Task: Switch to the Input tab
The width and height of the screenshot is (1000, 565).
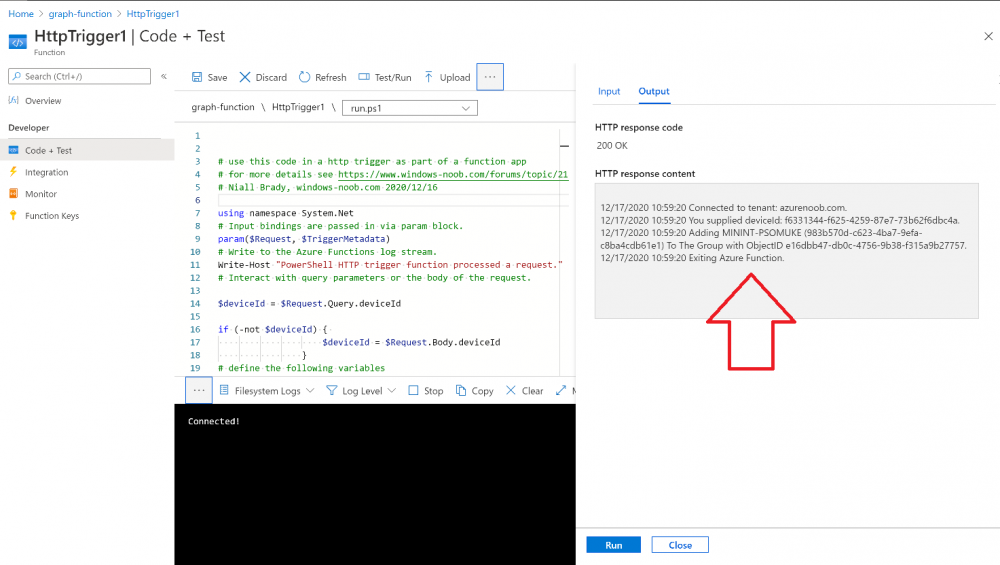Action: 609,91
